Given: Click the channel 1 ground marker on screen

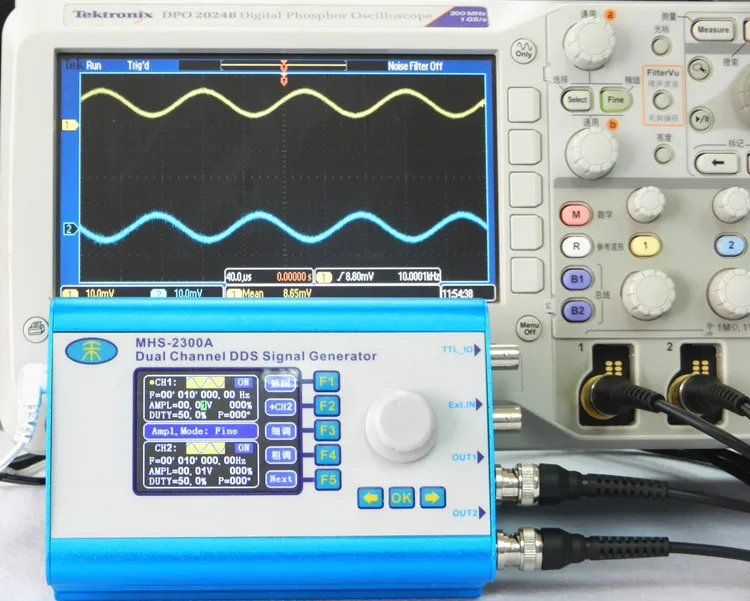Looking at the screenshot, I should (70, 125).
